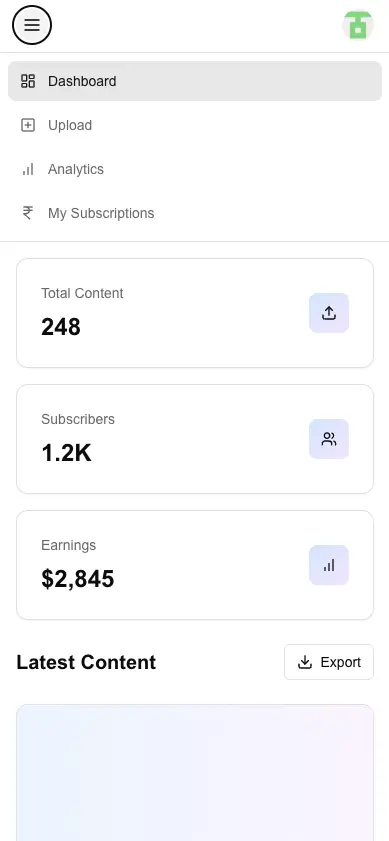Open the green user avatar

tap(358, 25)
